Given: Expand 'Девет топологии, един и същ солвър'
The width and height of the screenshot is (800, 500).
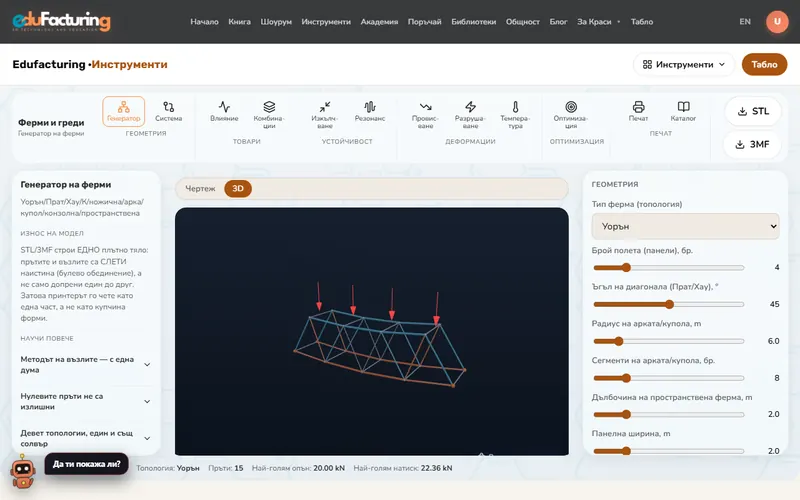Looking at the screenshot, I should coord(85,438).
